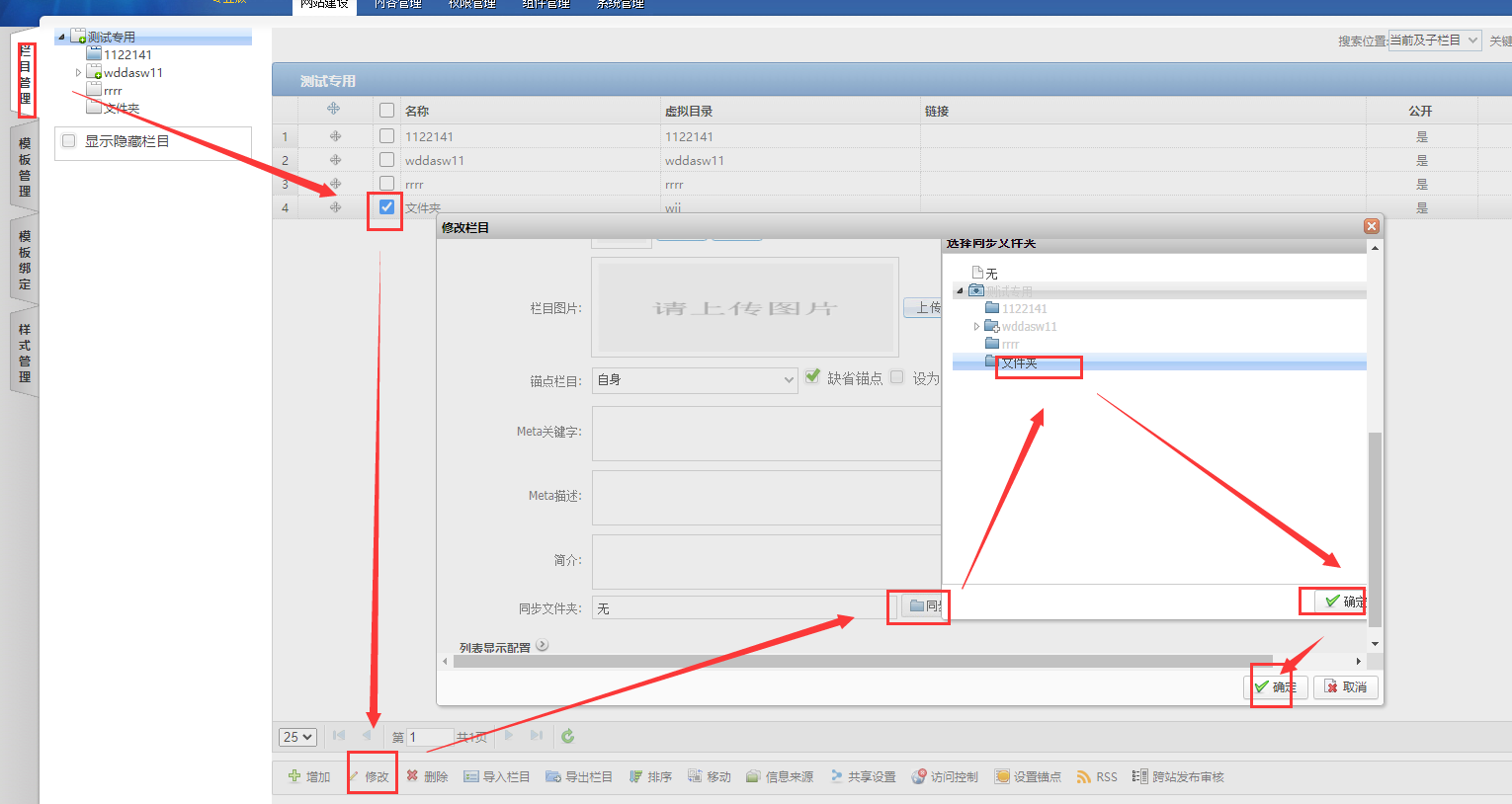Open the 锚点栏目 dropdown showing 自身
The height and width of the screenshot is (804, 1512).
pos(695,379)
